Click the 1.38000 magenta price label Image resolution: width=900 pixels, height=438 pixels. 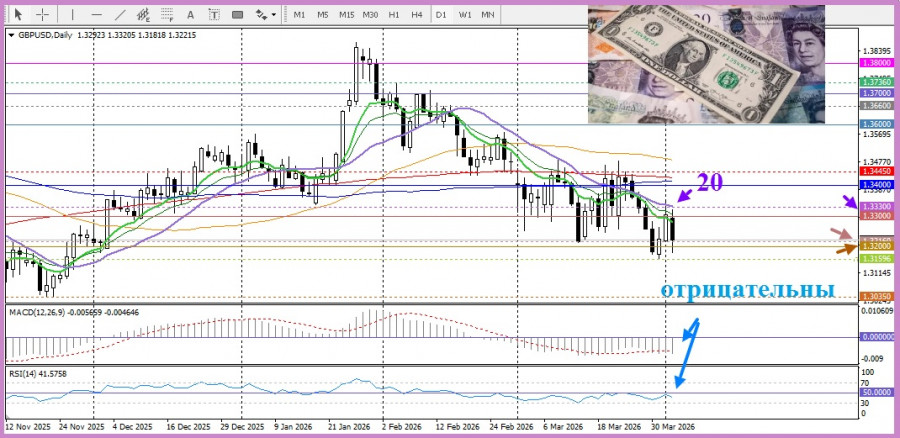tap(876, 63)
